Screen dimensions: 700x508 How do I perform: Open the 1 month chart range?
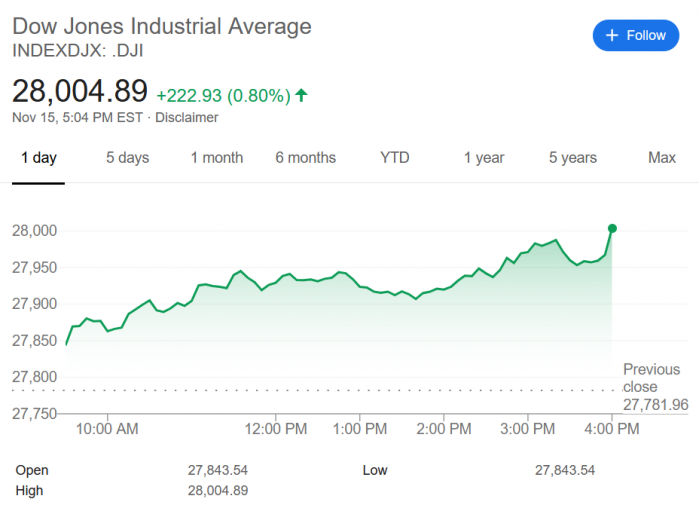pos(217,158)
